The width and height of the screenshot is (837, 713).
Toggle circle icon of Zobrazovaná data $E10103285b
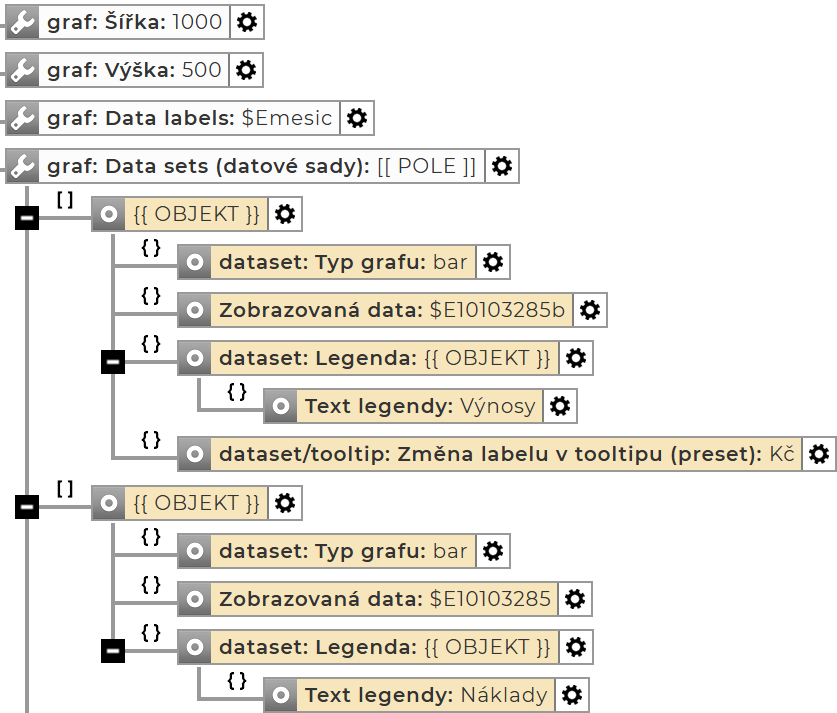pos(195,310)
